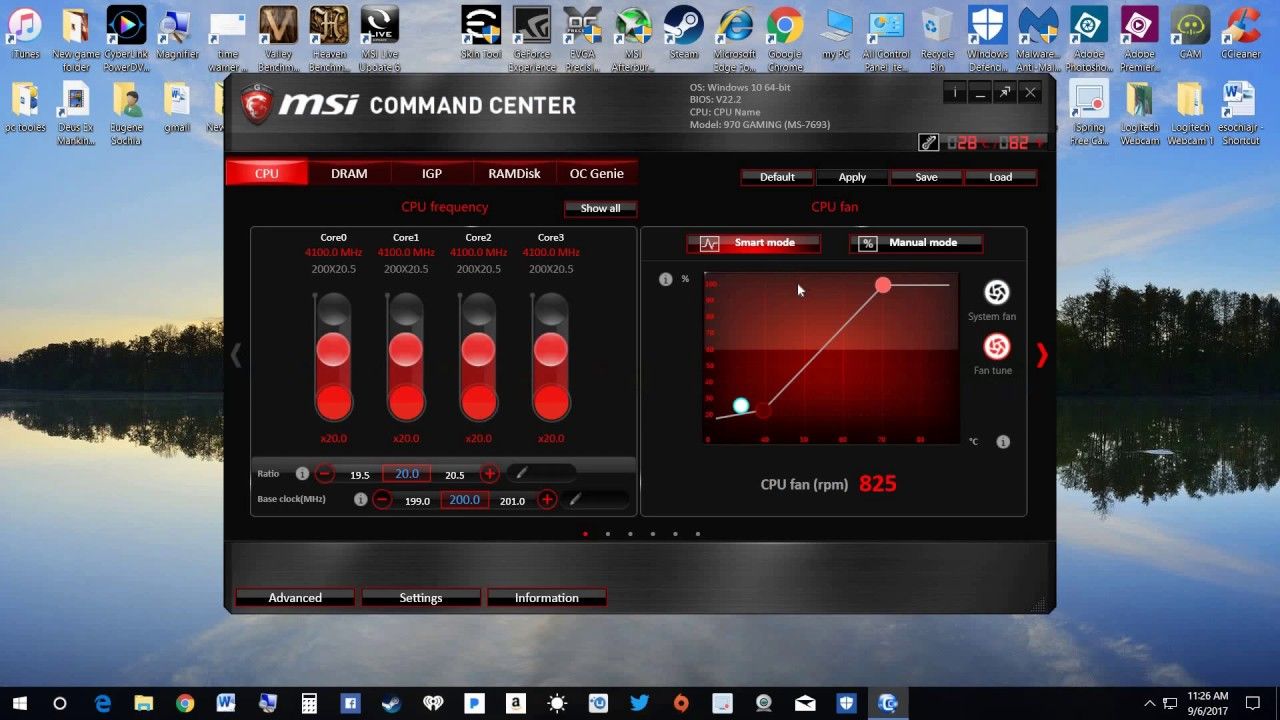Enable Manual mode for CPU fan

(x=916, y=243)
